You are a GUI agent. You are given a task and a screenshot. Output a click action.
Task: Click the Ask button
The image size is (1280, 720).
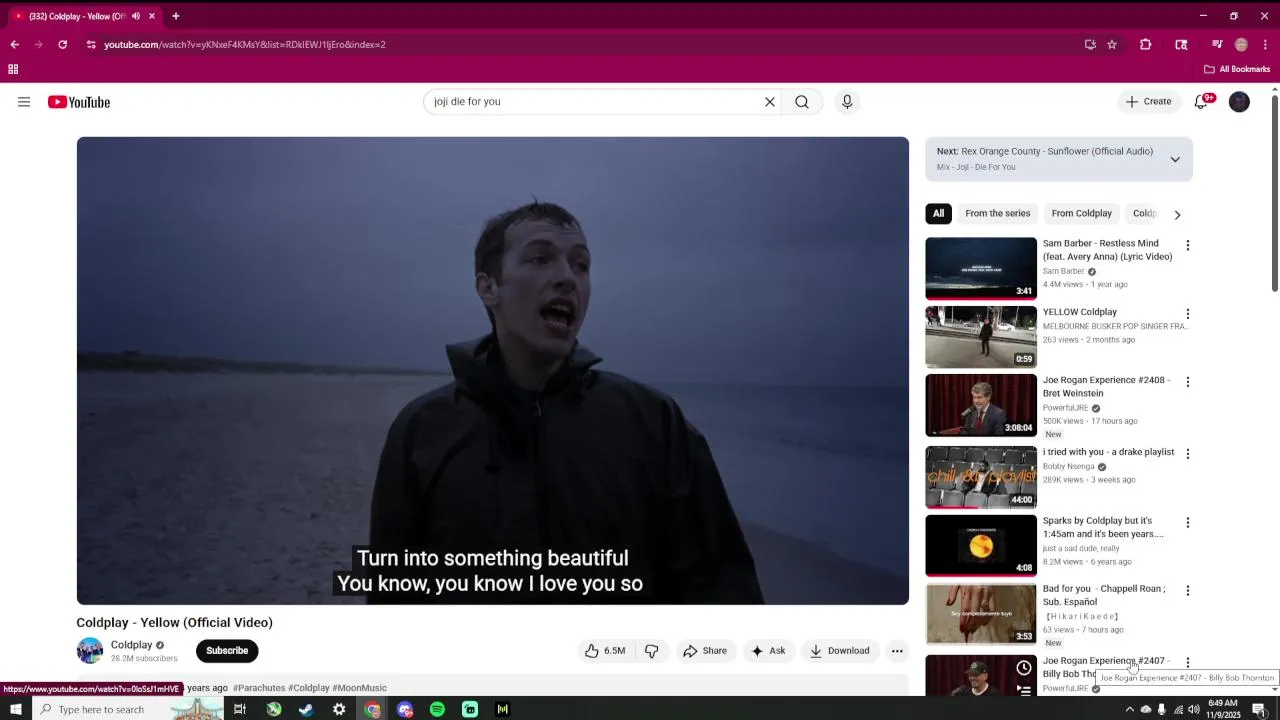(x=768, y=651)
